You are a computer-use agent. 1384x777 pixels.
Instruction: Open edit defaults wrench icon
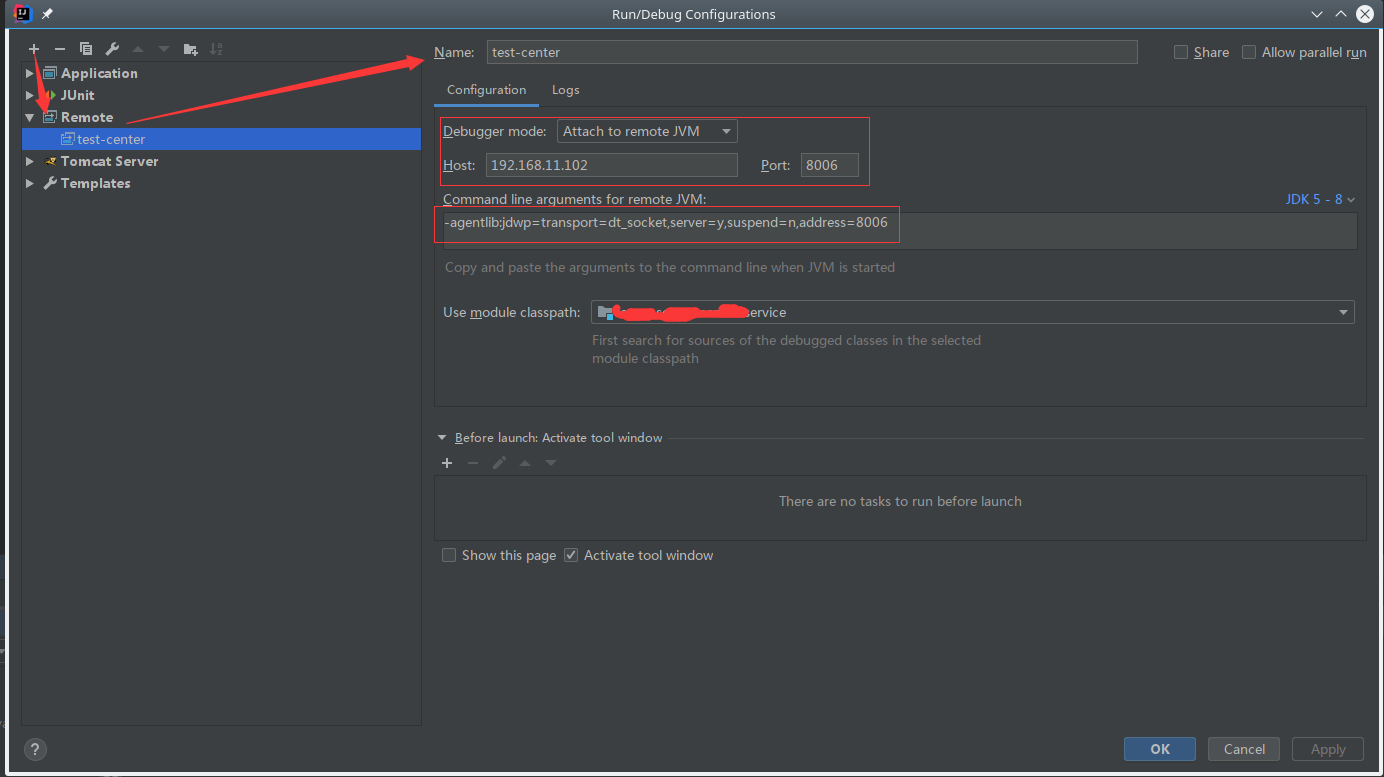click(x=112, y=49)
